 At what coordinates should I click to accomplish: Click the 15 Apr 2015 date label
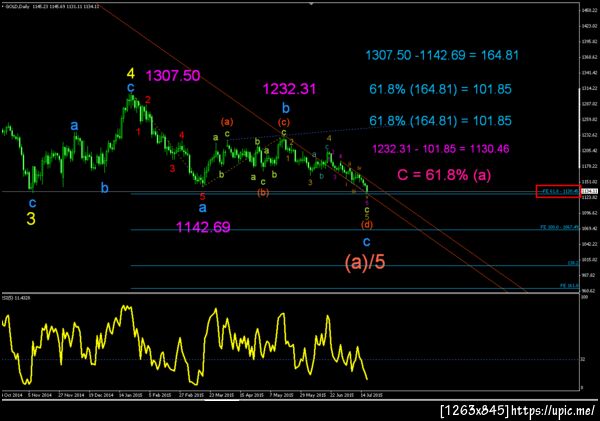pyautogui.click(x=251, y=395)
